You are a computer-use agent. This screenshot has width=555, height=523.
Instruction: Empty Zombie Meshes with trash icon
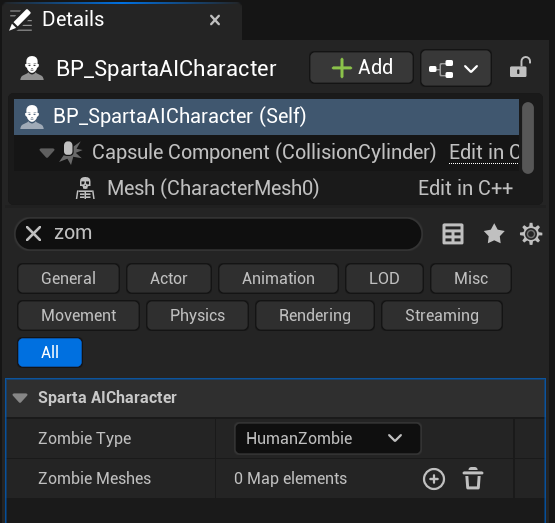[x=473, y=478]
